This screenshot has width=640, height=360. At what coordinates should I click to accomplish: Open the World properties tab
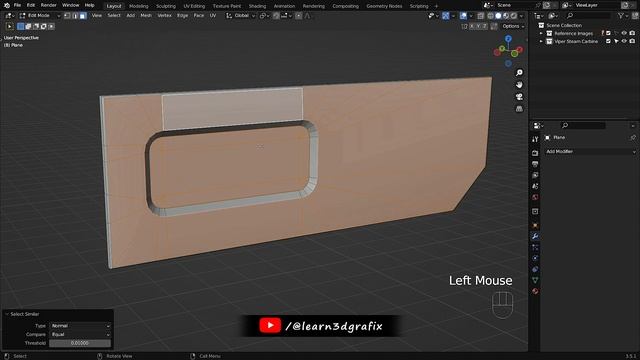pos(535,198)
